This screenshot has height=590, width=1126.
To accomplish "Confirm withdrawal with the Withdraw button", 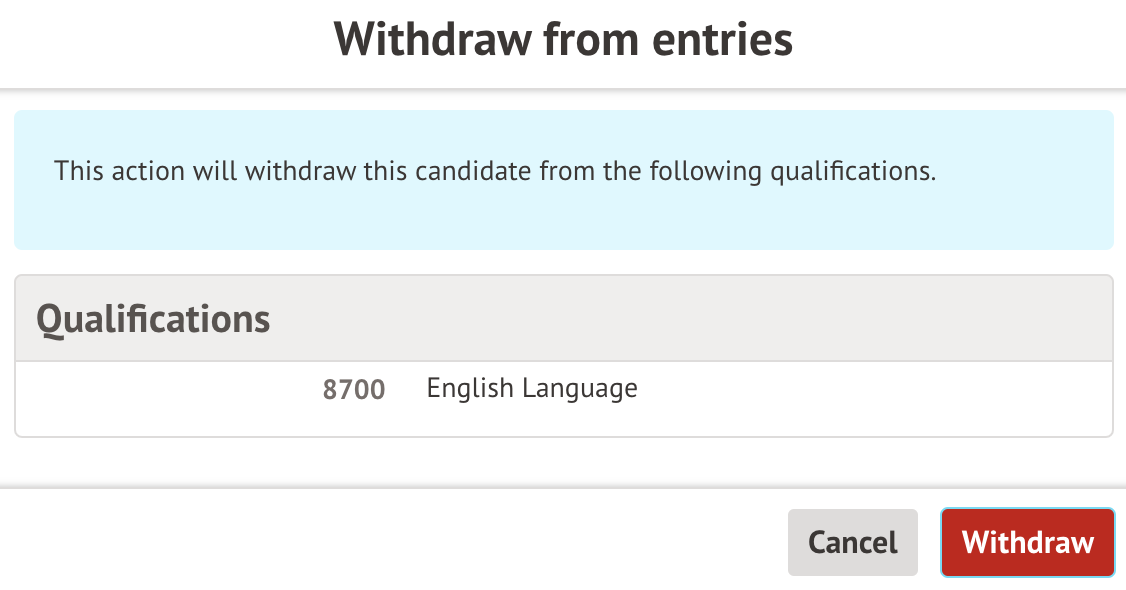I will tap(1027, 543).
